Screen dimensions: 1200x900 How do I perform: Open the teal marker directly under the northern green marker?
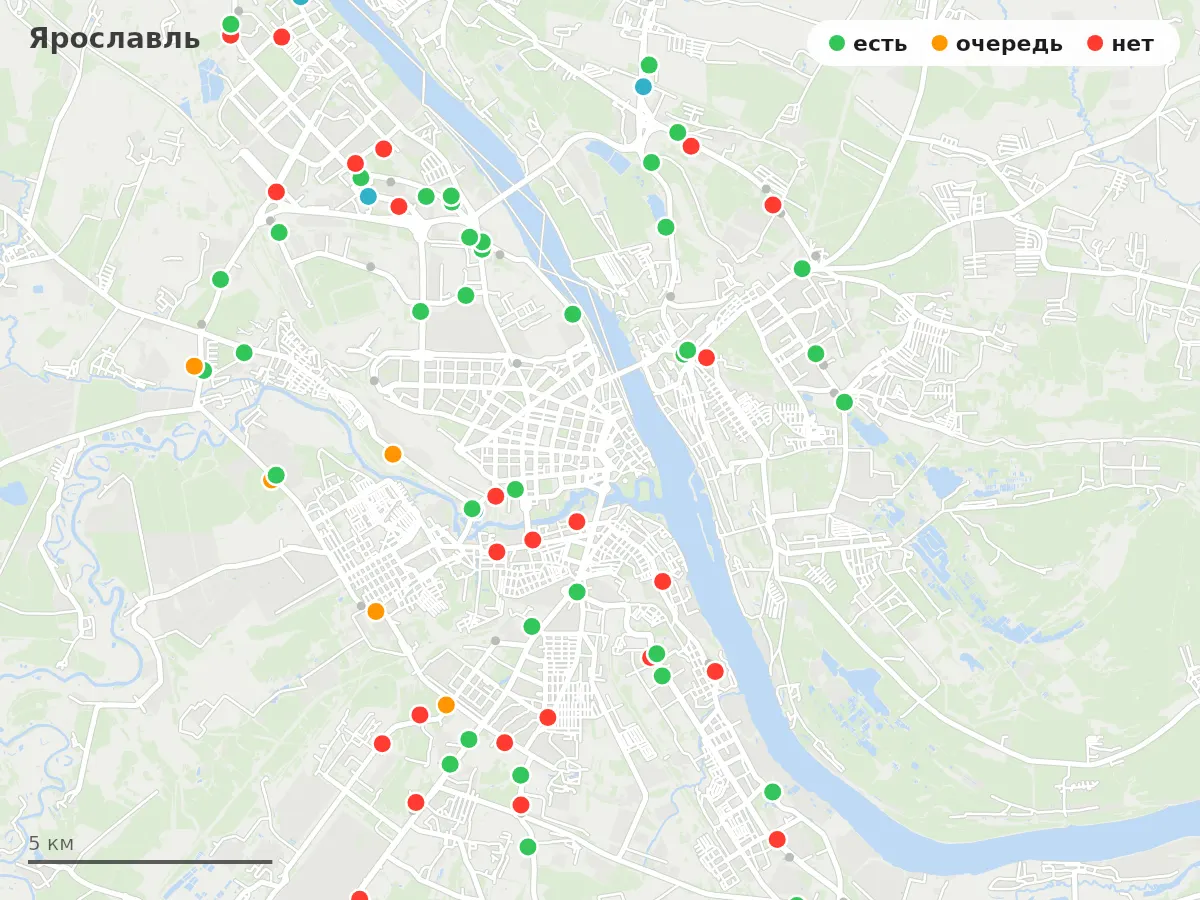(x=643, y=87)
